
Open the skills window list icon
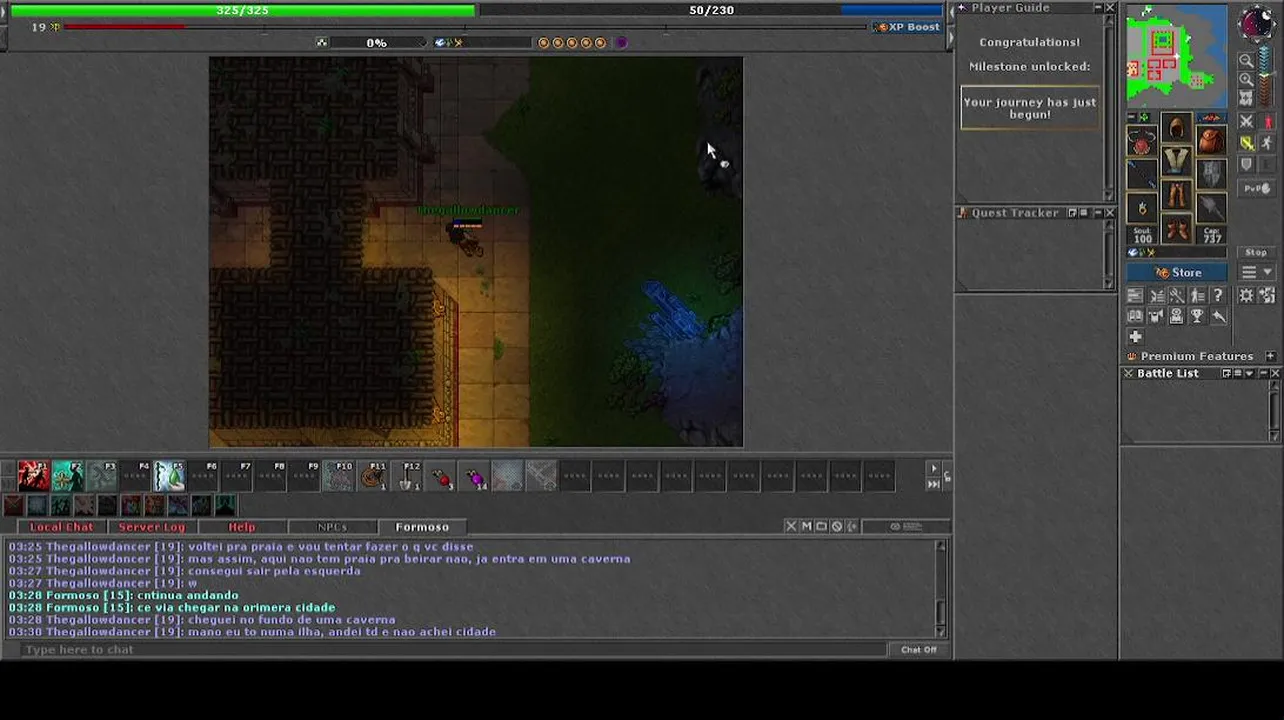1135,295
